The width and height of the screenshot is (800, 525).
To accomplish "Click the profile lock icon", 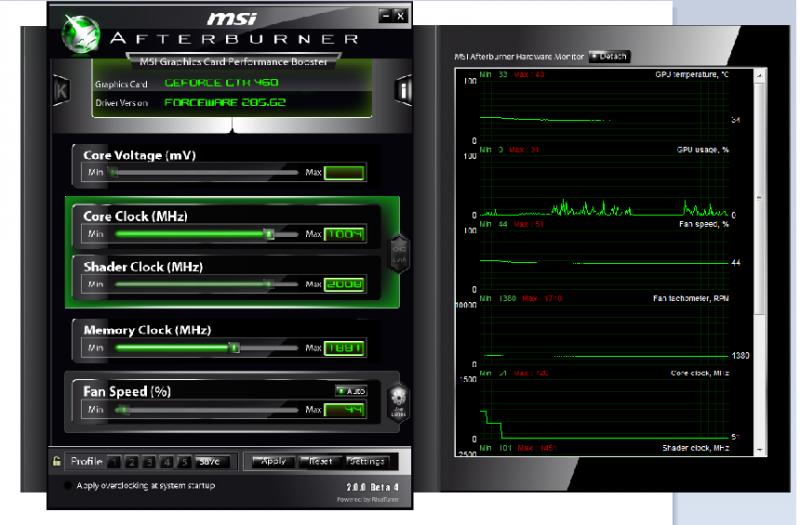I will (57, 461).
